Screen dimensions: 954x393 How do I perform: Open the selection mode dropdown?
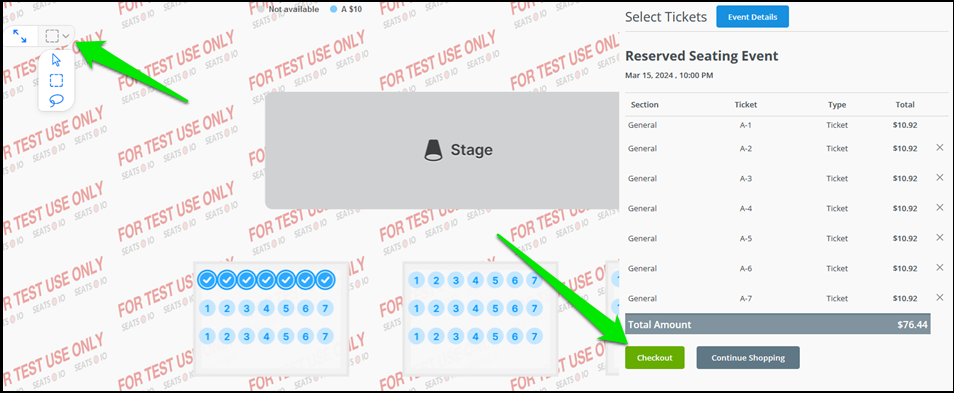click(57, 37)
